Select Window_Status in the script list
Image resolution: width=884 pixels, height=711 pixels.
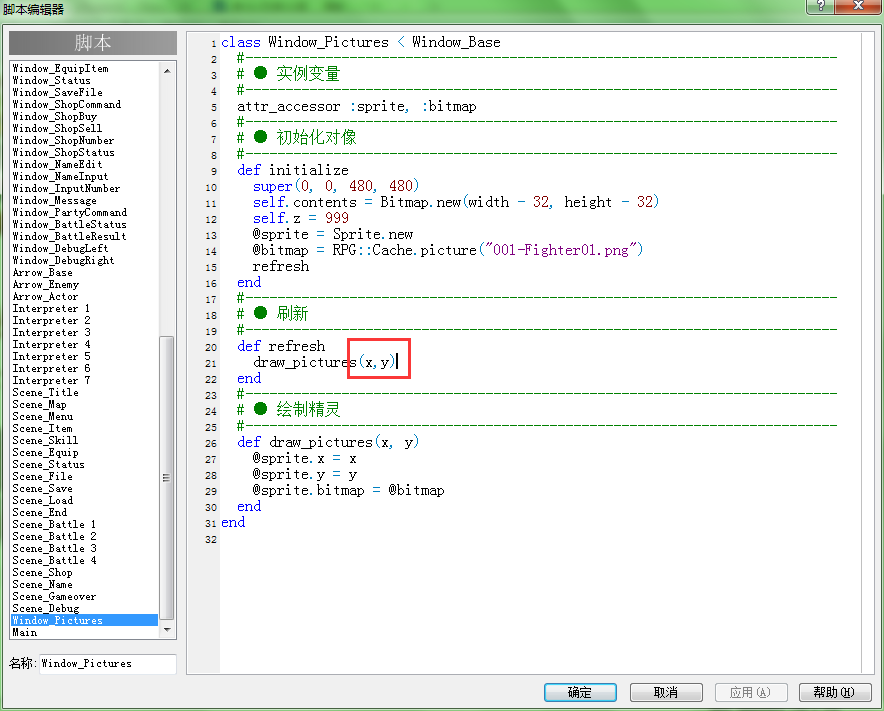click(51, 81)
